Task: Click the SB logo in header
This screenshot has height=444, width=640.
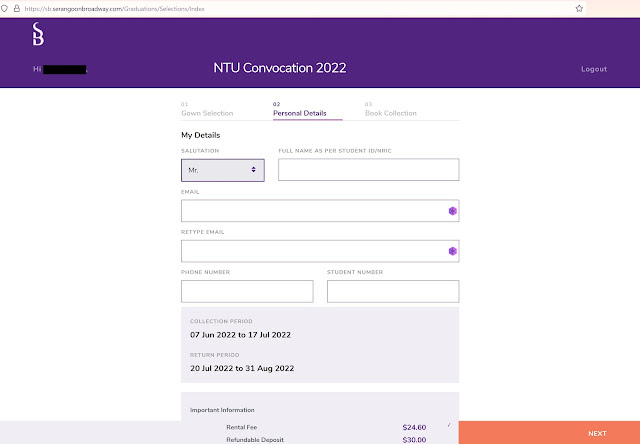Action: 38,34
